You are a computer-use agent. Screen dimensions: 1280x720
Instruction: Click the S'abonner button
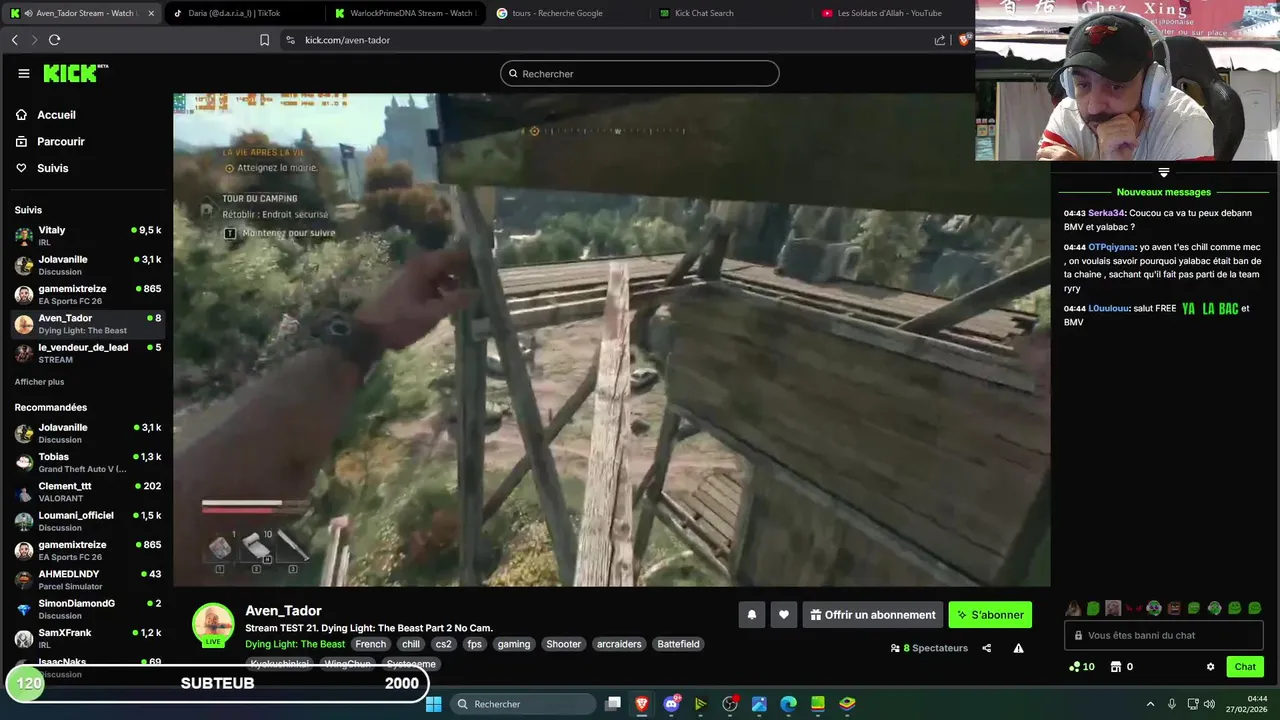point(990,615)
